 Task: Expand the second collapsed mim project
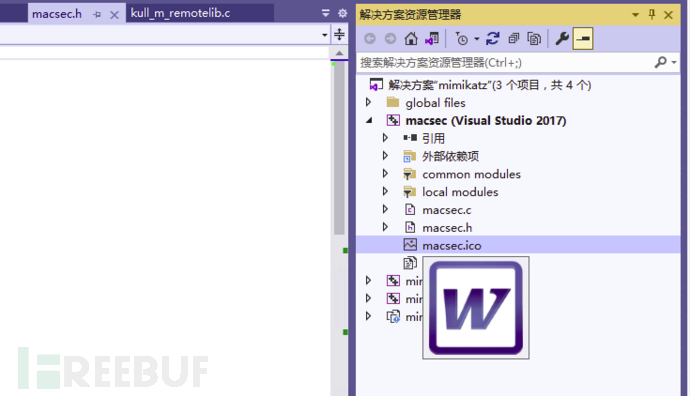(x=368, y=298)
